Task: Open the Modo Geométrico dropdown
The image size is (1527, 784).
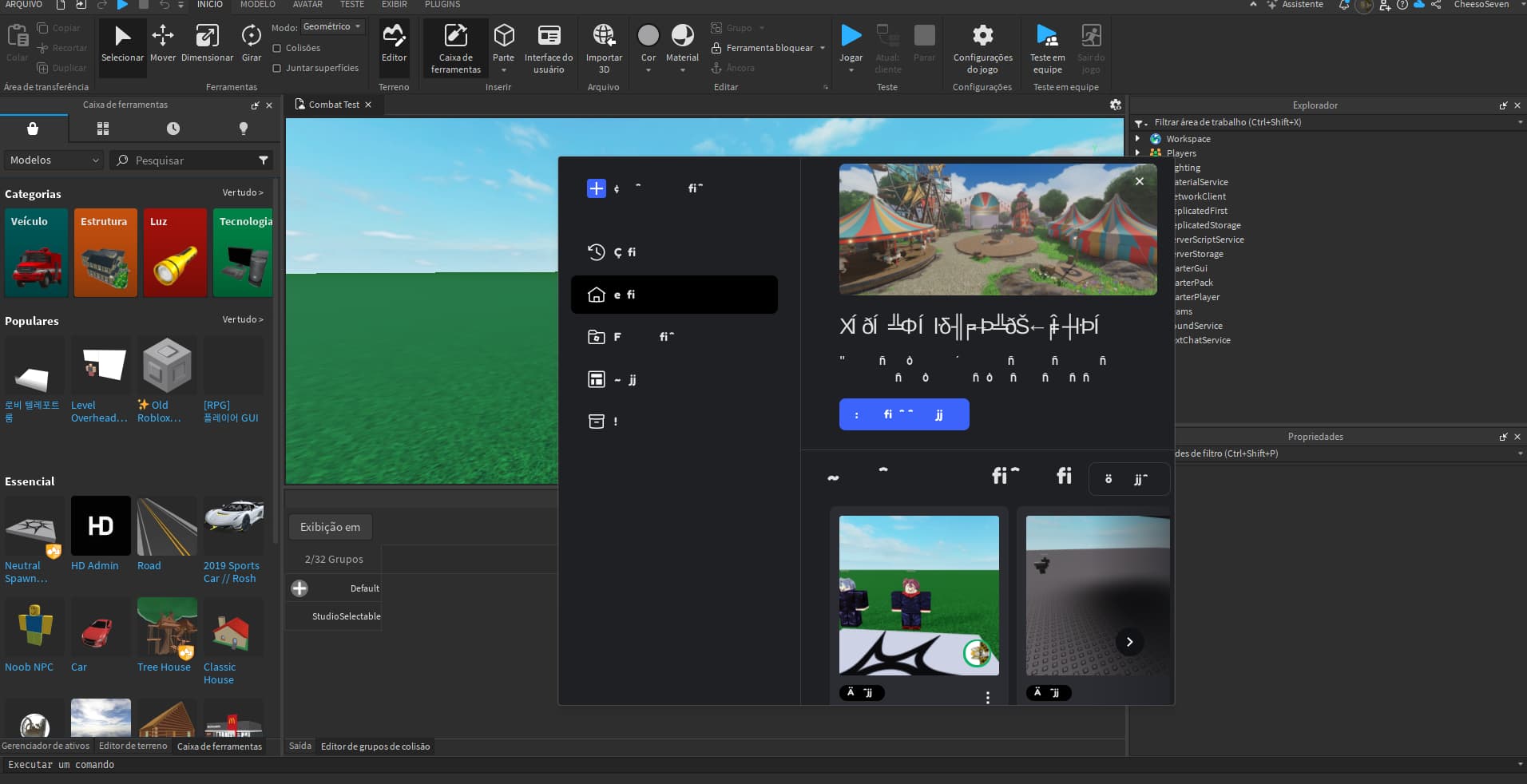Action: [x=331, y=26]
